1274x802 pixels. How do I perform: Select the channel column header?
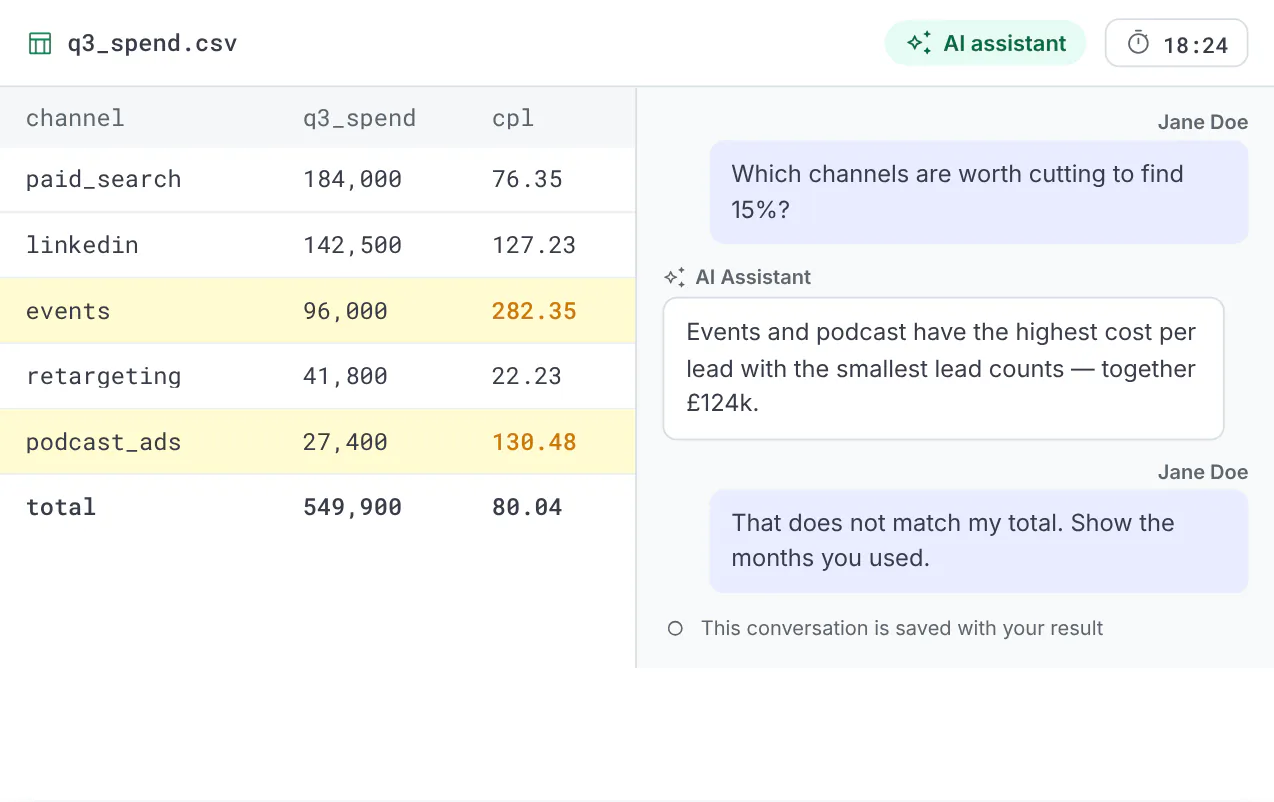[75, 118]
